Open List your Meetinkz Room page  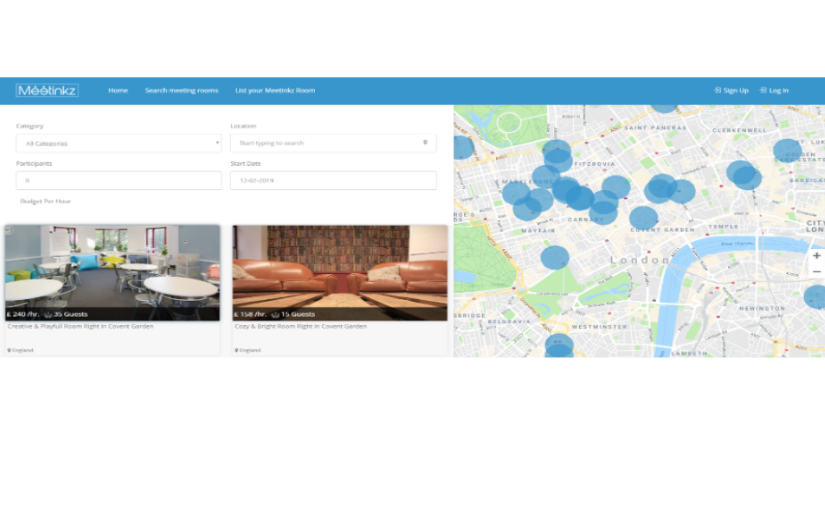coord(275,91)
